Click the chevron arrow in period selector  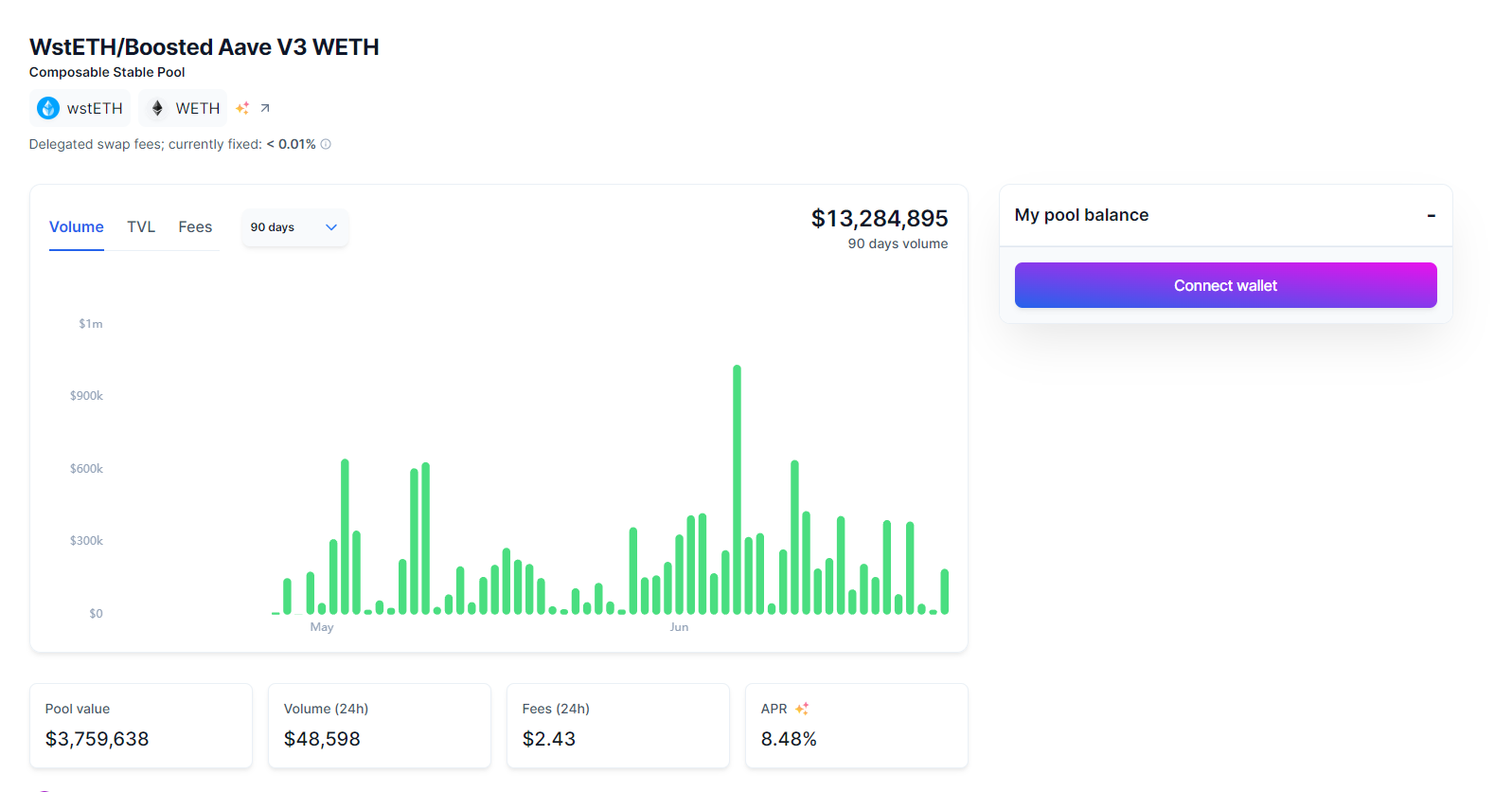pyautogui.click(x=331, y=227)
